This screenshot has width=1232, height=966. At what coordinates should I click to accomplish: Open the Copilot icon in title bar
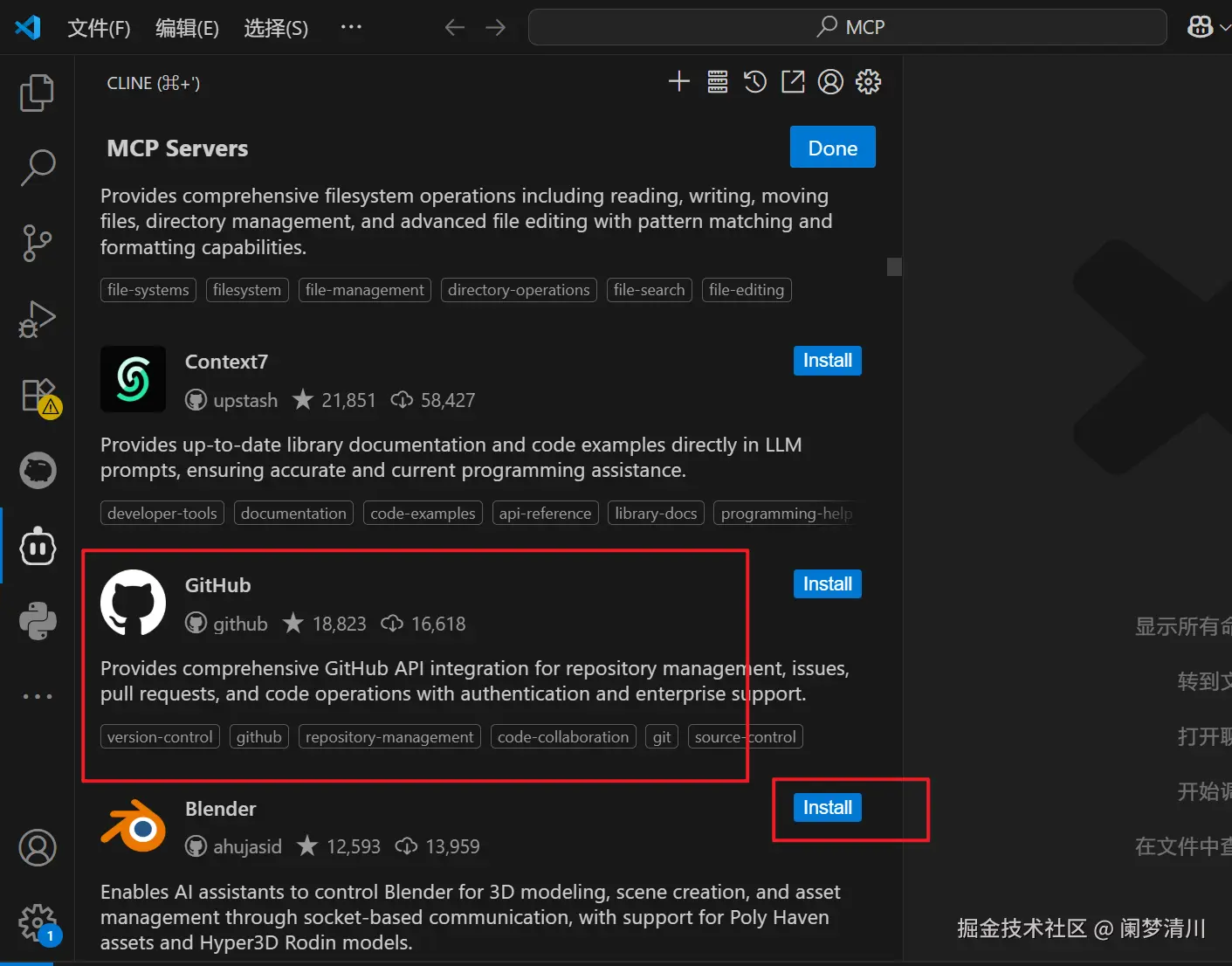pos(1201,27)
